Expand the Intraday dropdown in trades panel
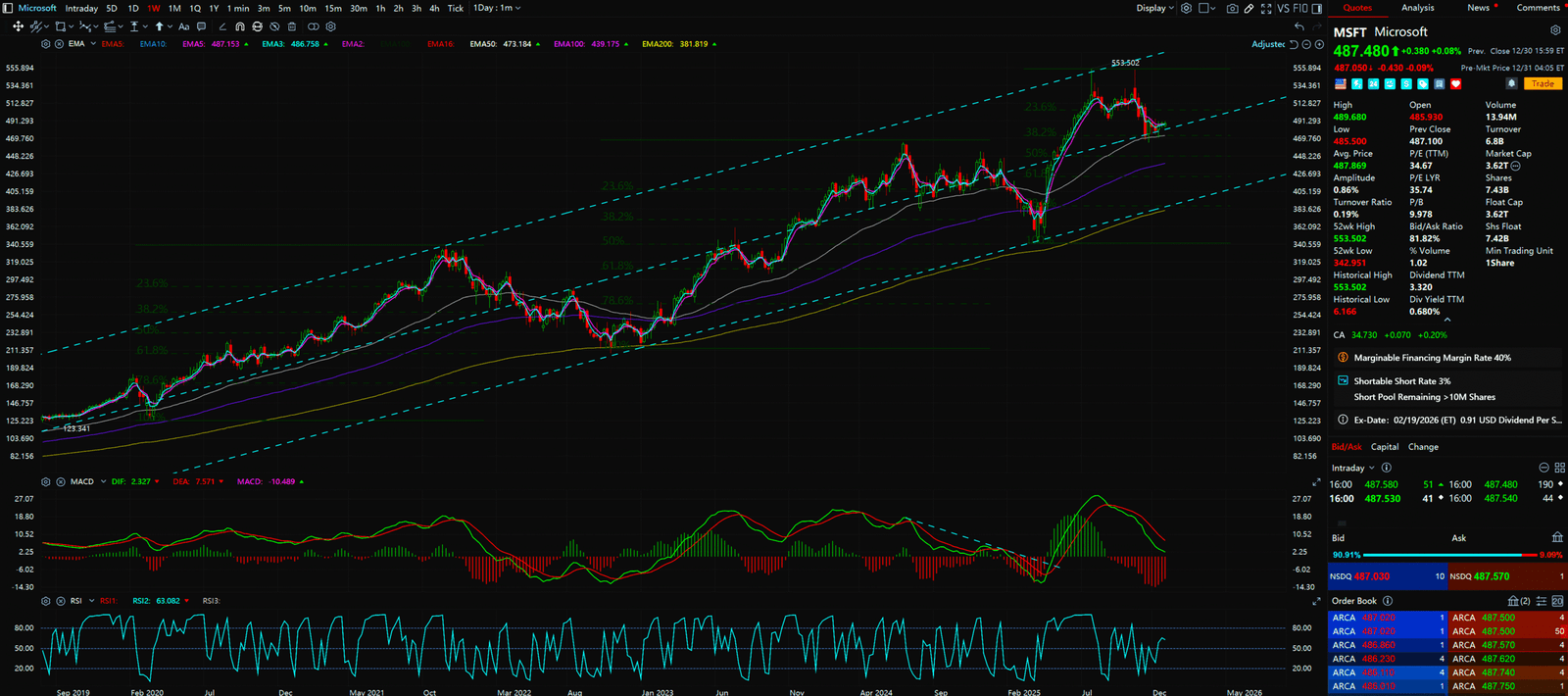The width and height of the screenshot is (1568, 696). [x=1352, y=468]
